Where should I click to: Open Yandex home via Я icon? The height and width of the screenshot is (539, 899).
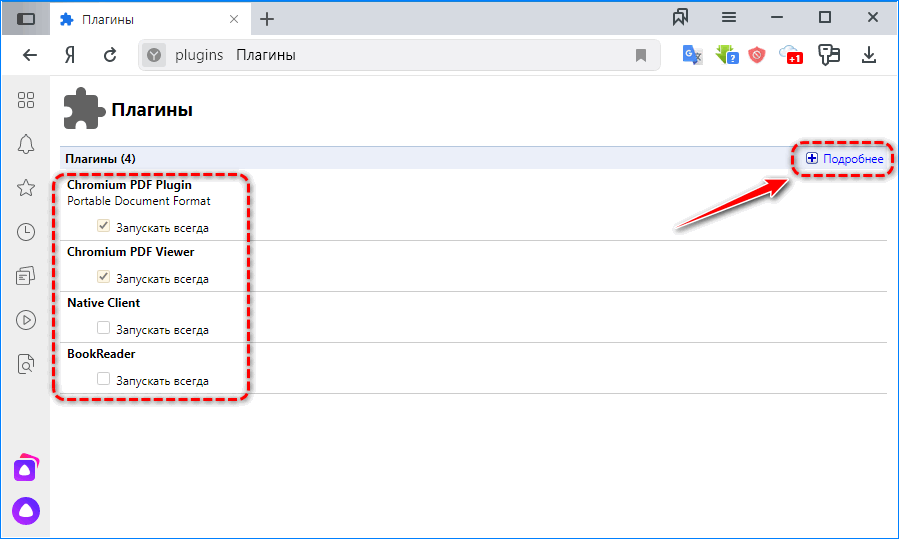tap(70, 55)
